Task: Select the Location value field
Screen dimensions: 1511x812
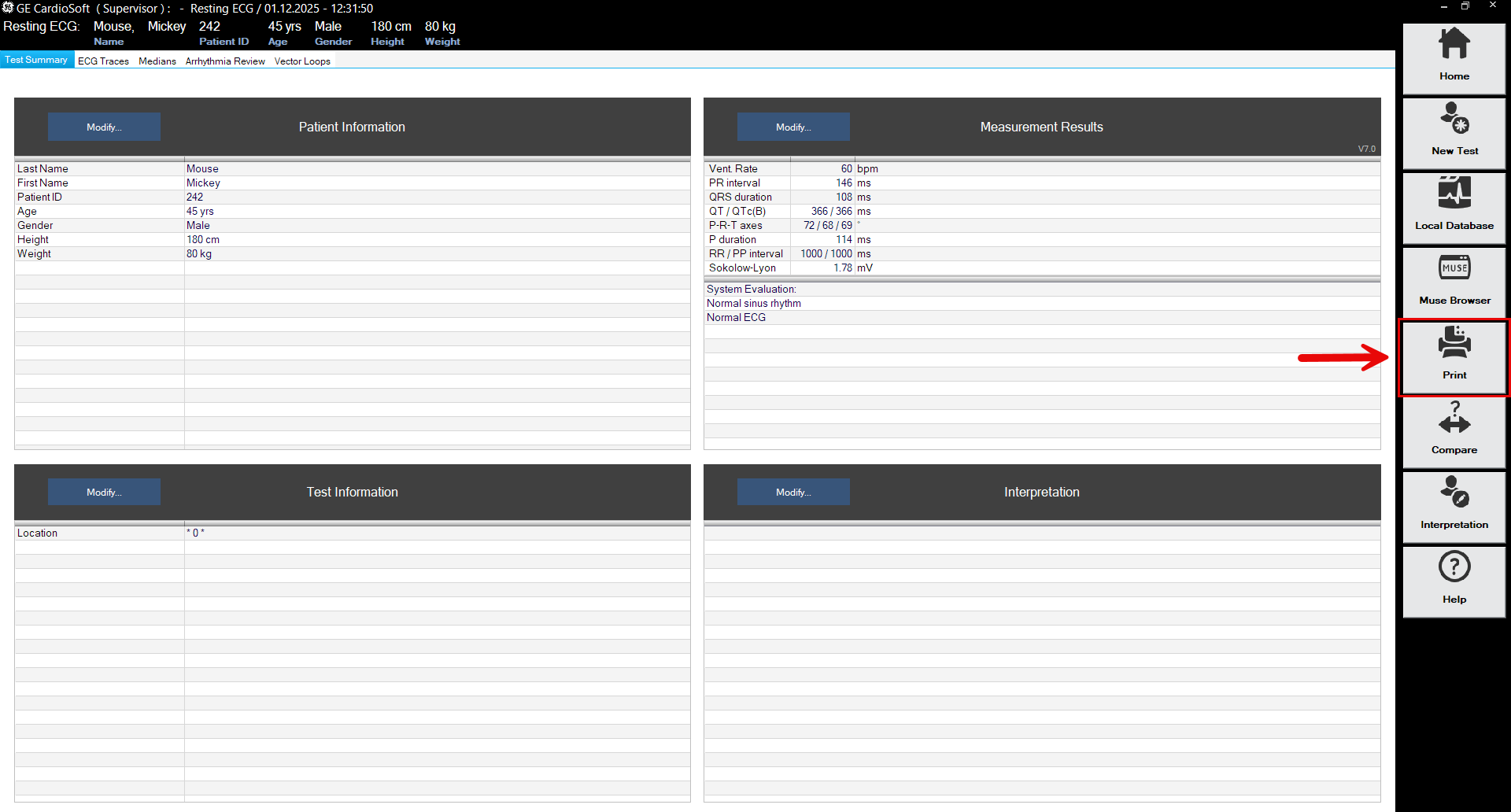Action: 437,533
